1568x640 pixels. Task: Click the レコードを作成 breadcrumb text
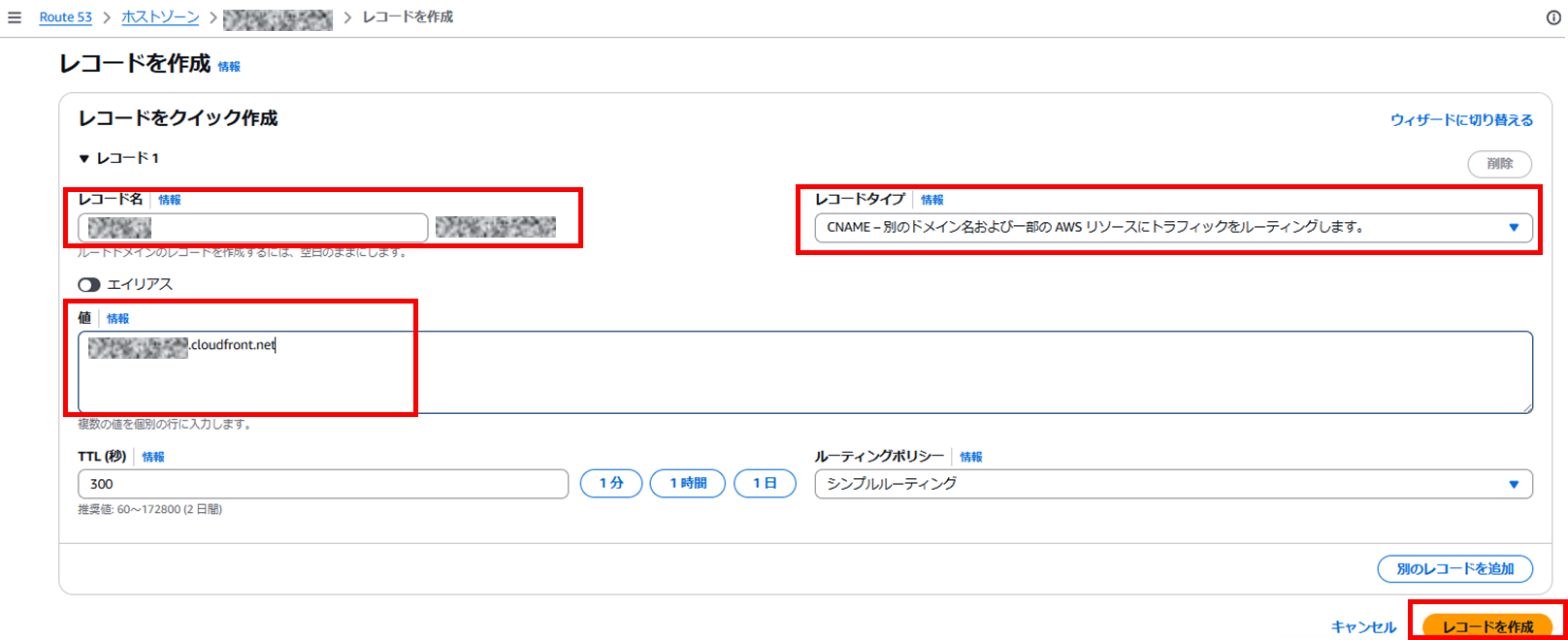coord(408,17)
